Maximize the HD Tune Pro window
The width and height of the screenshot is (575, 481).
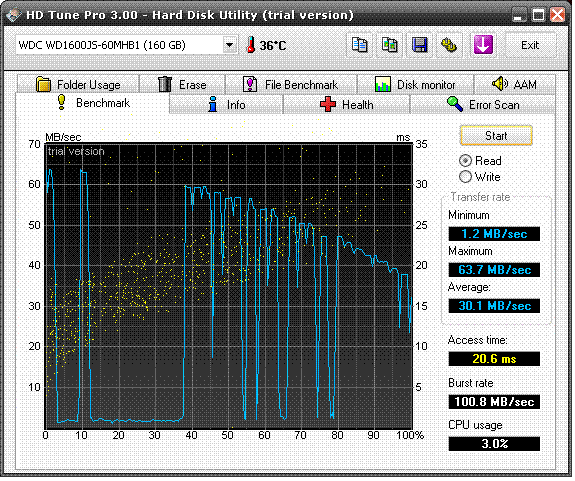538,15
